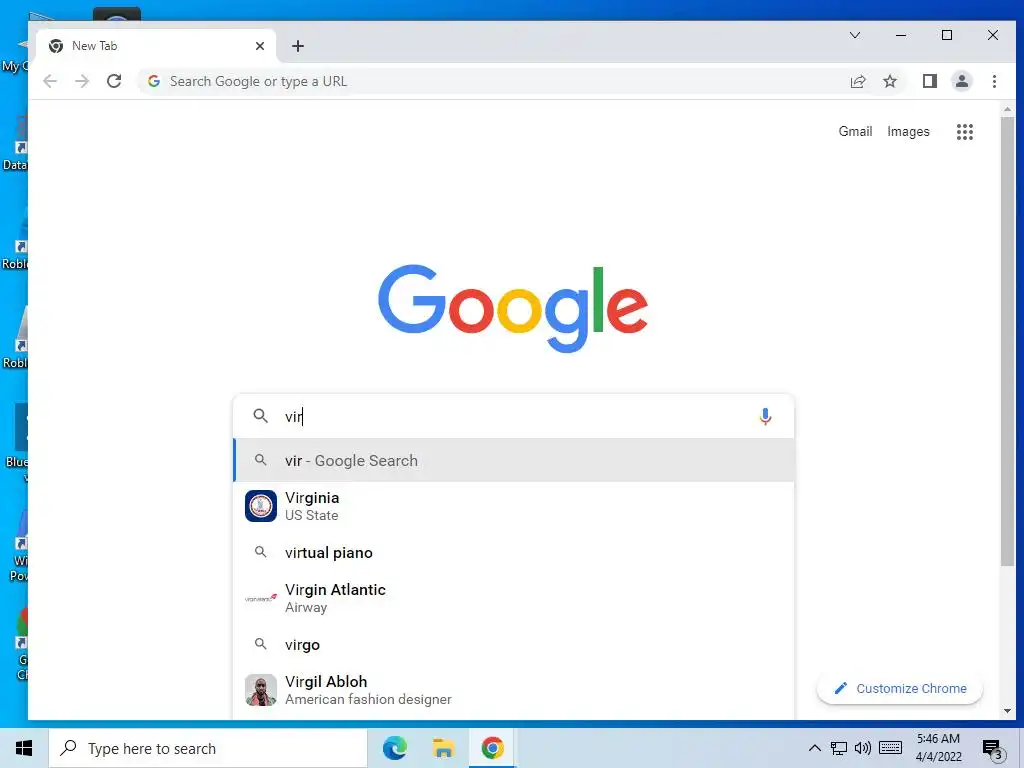Click the search icon beside 'virtual piano'

pos(261,552)
